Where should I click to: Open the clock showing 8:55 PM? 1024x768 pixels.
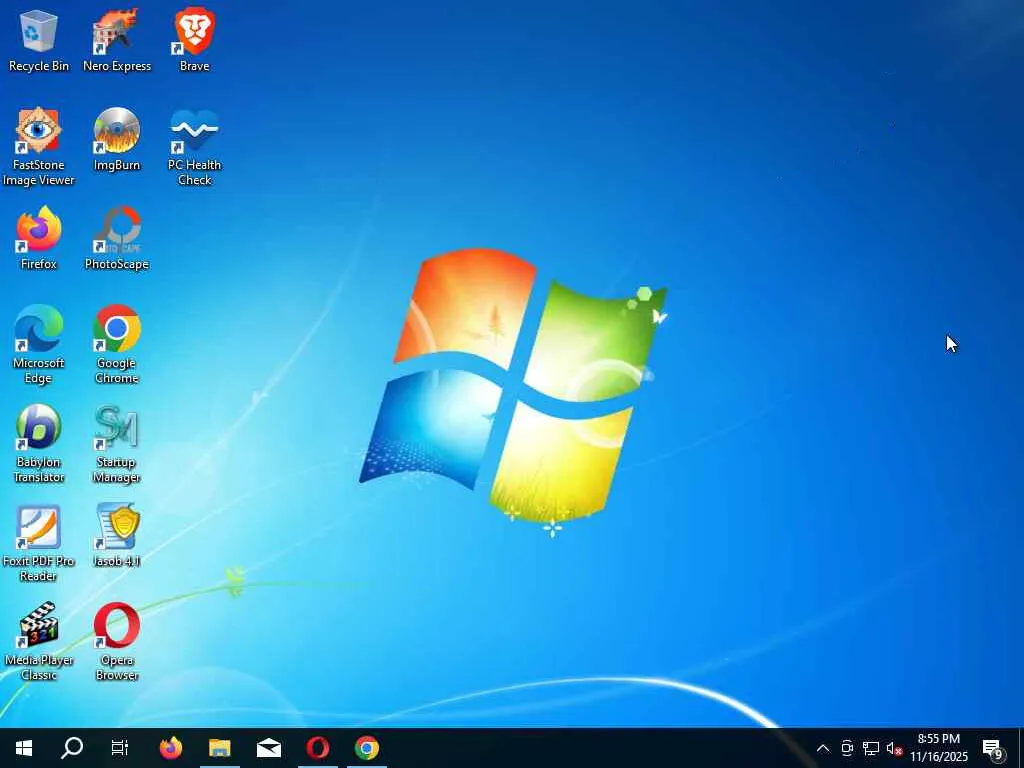click(939, 748)
